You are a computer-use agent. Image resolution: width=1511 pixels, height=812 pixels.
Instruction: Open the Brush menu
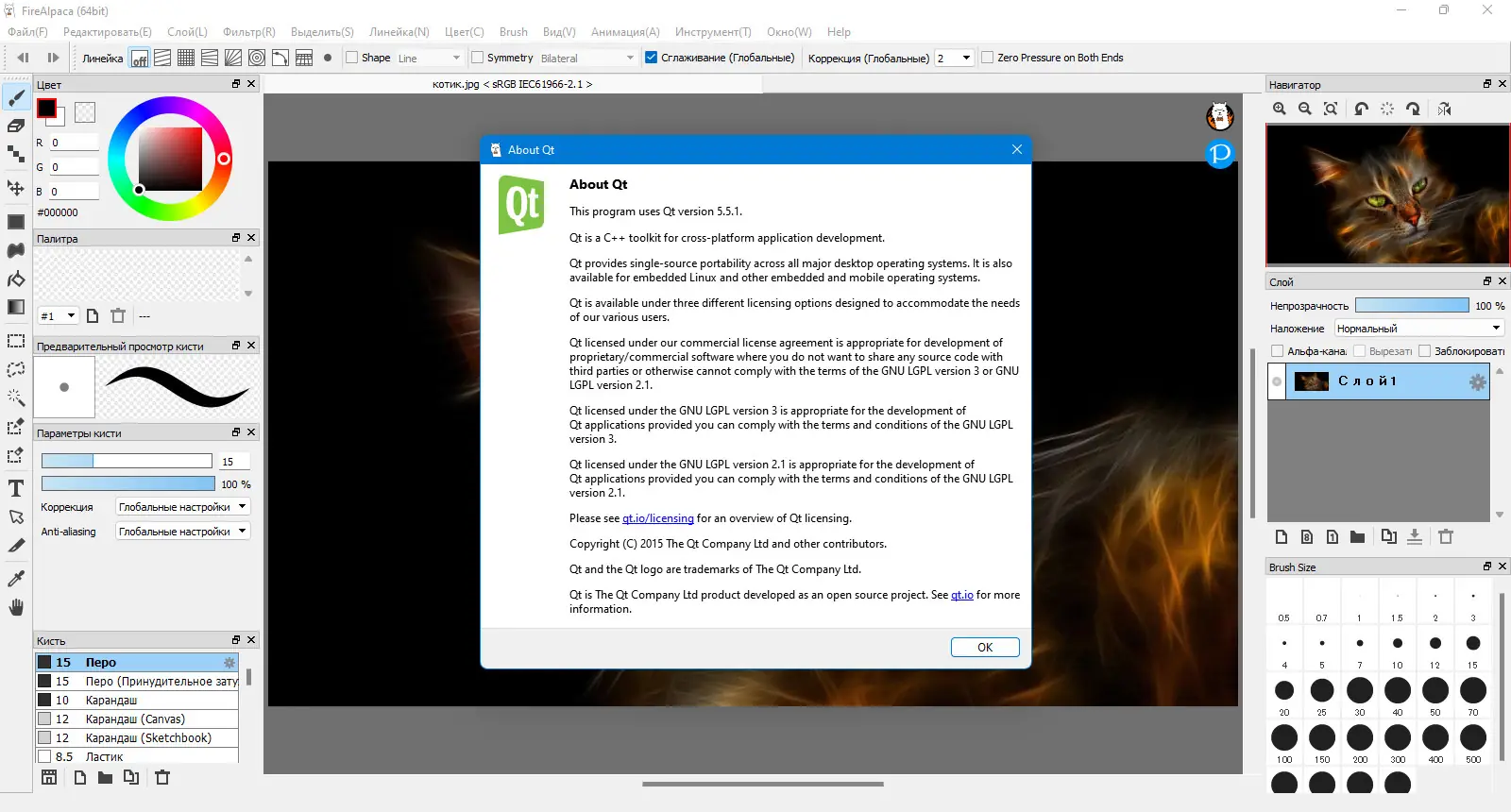514,32
